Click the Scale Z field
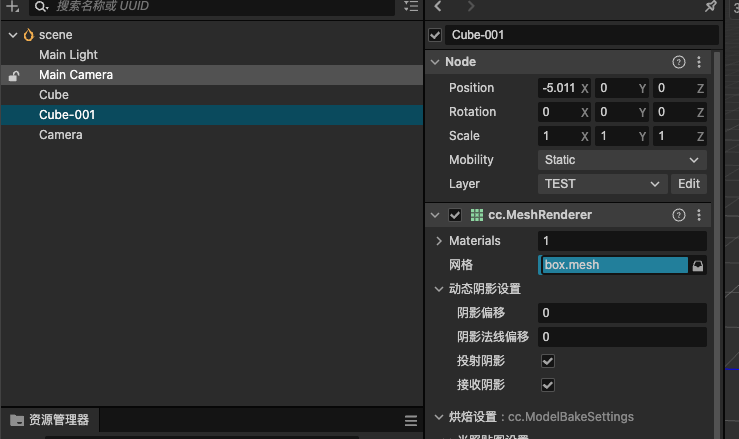Viewport: 739px width, 439px height. click(x=680, y=136)
